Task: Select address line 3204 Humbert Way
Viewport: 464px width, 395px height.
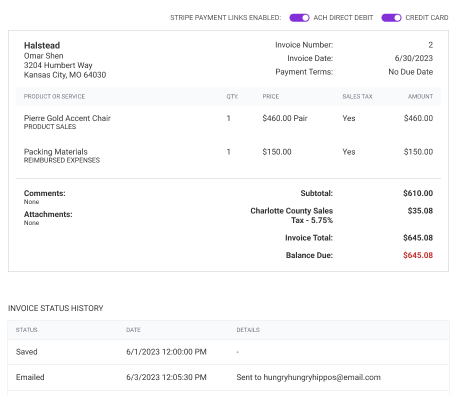Action: coord(58,65)
